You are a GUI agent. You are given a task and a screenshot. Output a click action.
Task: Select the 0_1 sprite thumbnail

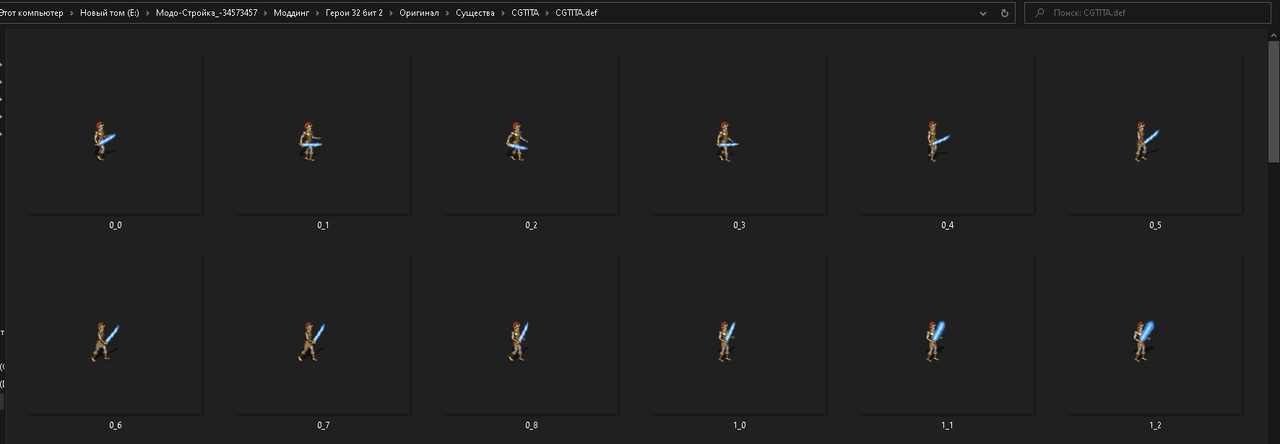(x=322, y=135)
